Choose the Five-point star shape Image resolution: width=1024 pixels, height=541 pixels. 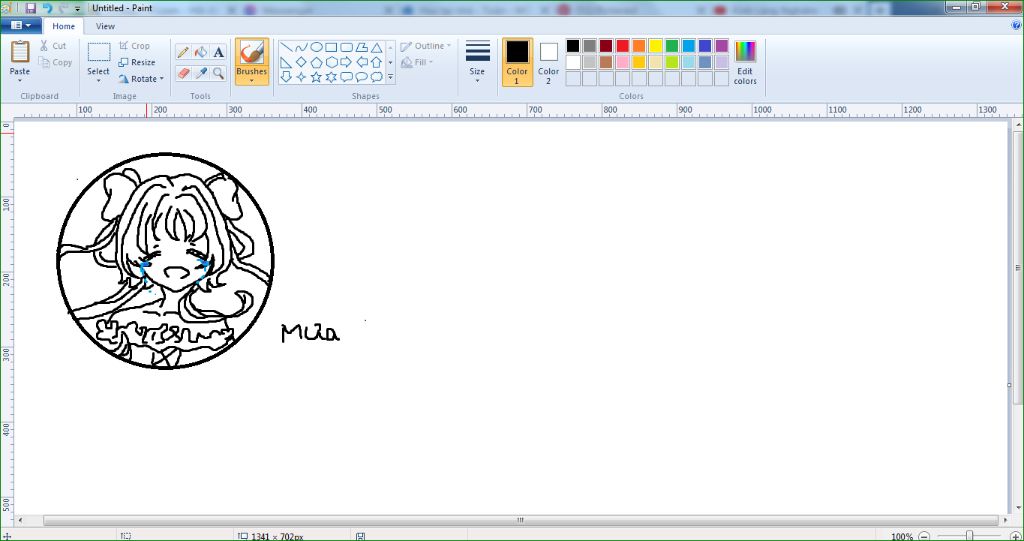pos(316,77)
